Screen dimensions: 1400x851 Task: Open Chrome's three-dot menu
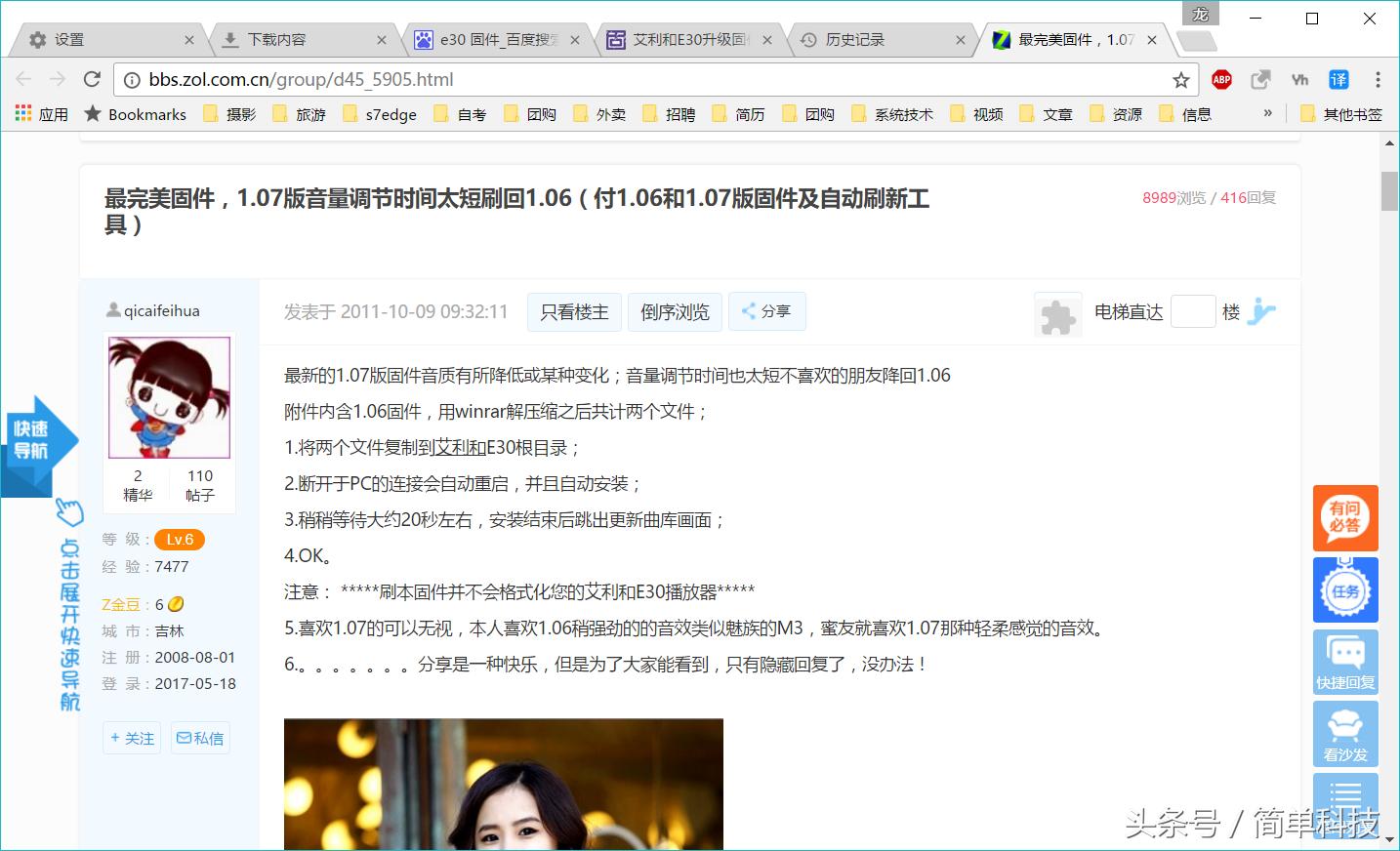coord(1379,79)
